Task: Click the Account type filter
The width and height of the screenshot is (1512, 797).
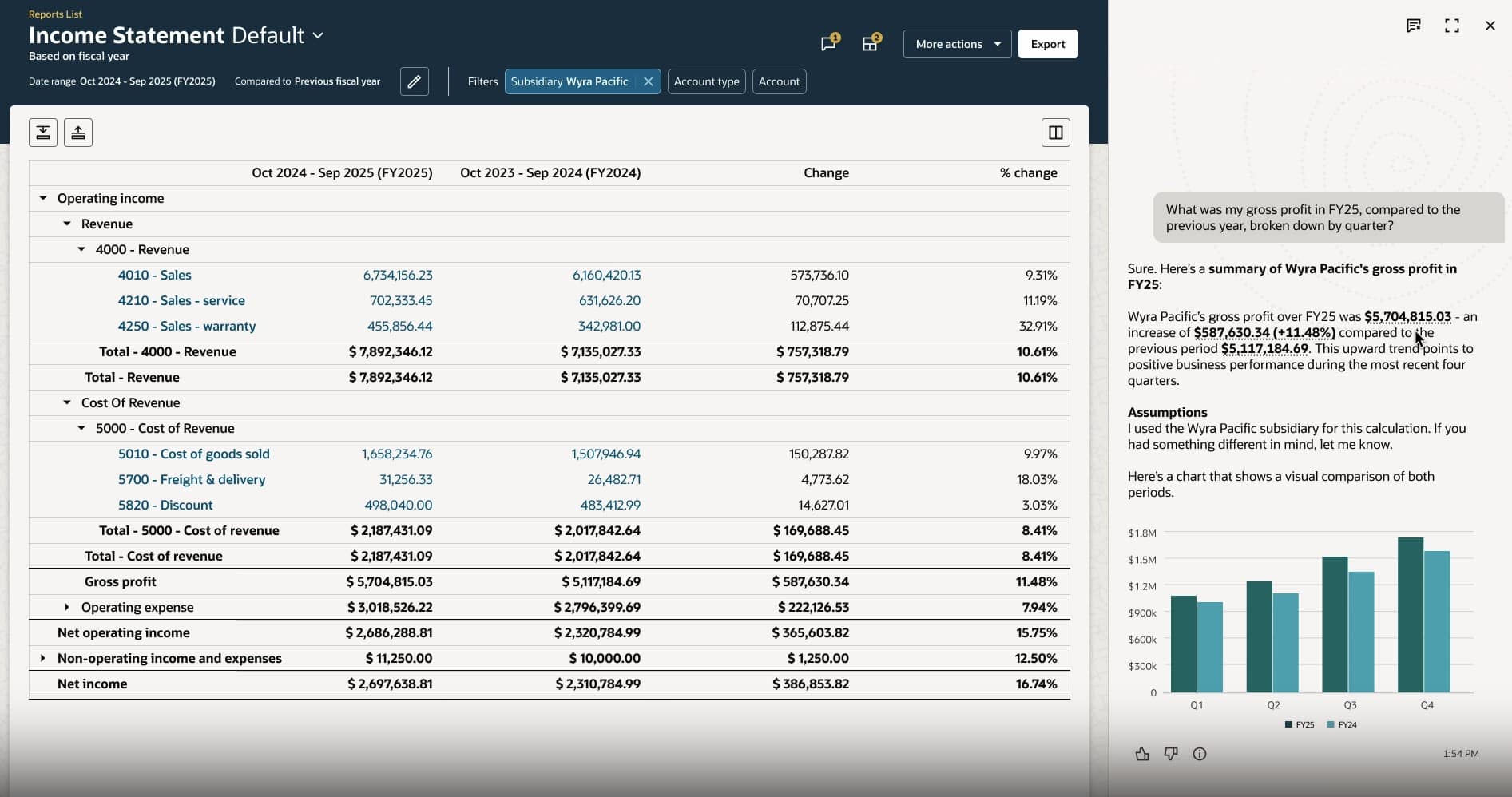Action: (x=706, y=81)
